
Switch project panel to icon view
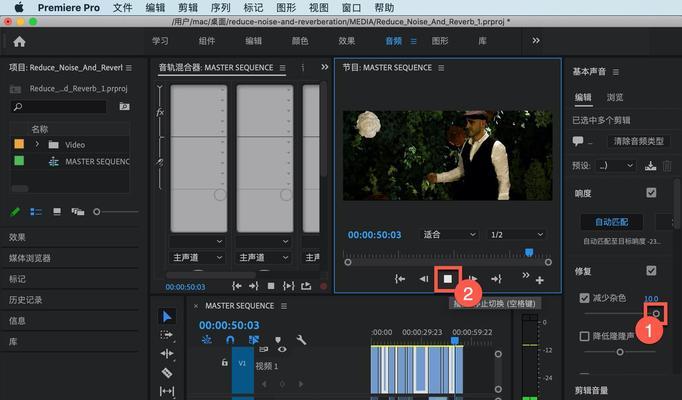point(57,212)
